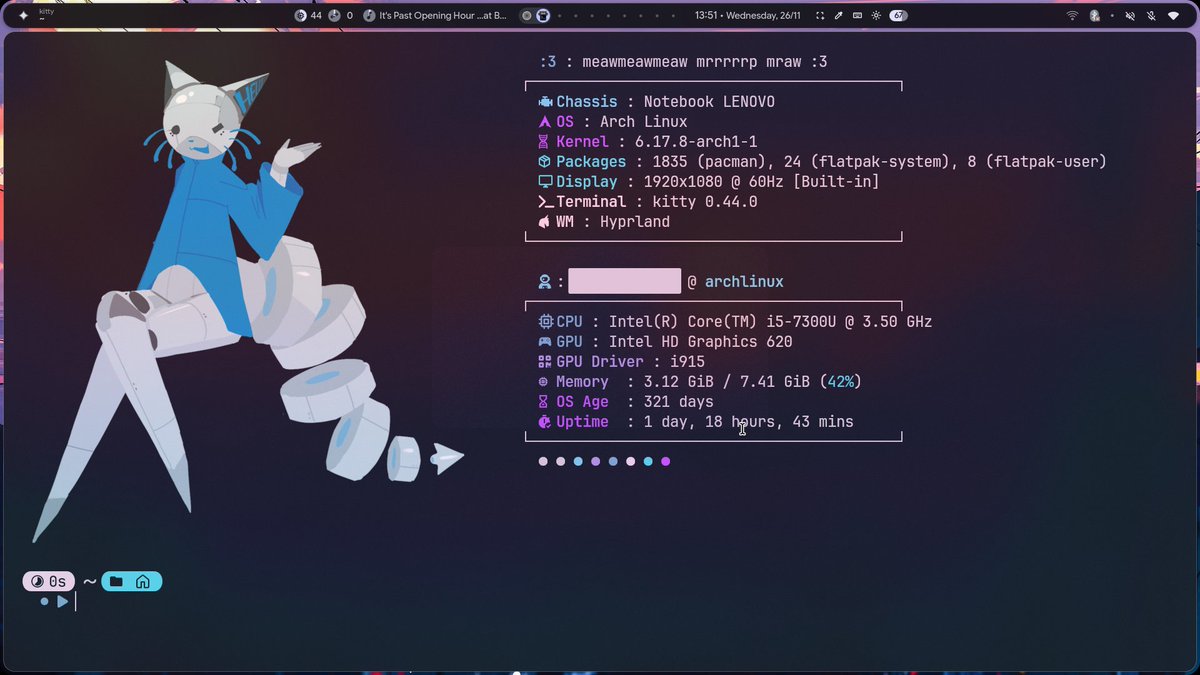The width and height of the screenshot is (1200, 675).
Task: Click the CPU usage indicator showing 44
Action: (x=309, y=16)
